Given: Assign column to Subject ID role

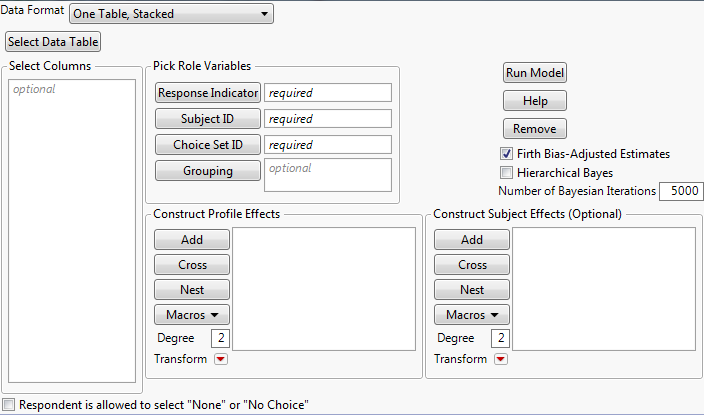Looking at the screenshot, I should click(207, 119).
